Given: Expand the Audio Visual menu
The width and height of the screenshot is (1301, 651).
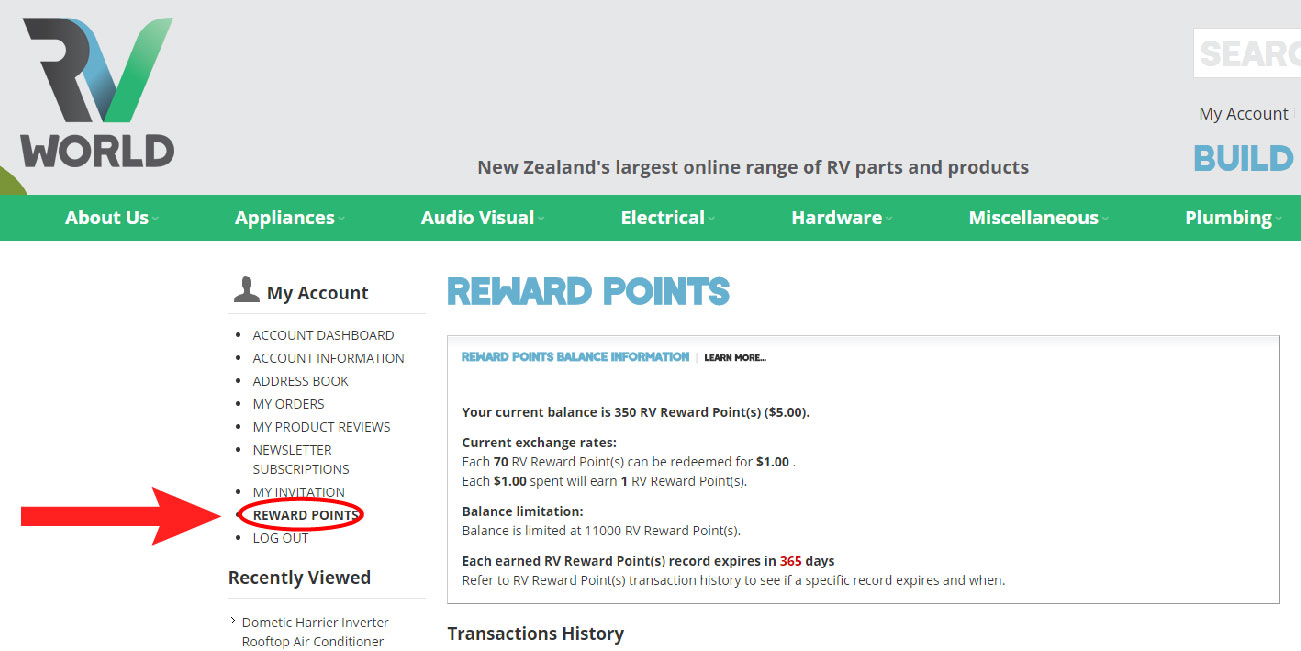Looking at the screenshot, I should pyautogui.click(x=483, y=217).
